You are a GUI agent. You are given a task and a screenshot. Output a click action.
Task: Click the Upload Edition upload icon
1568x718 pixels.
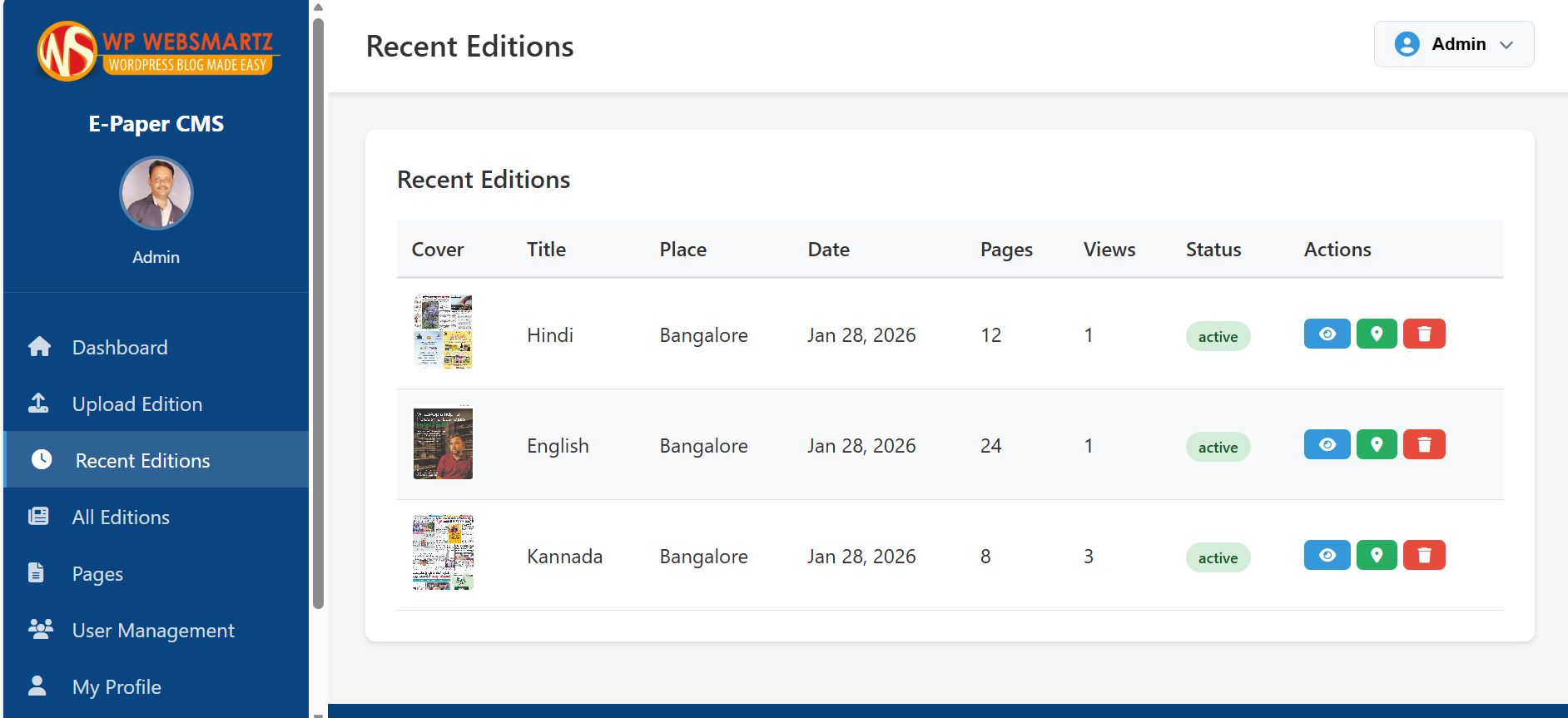(38, 404)
